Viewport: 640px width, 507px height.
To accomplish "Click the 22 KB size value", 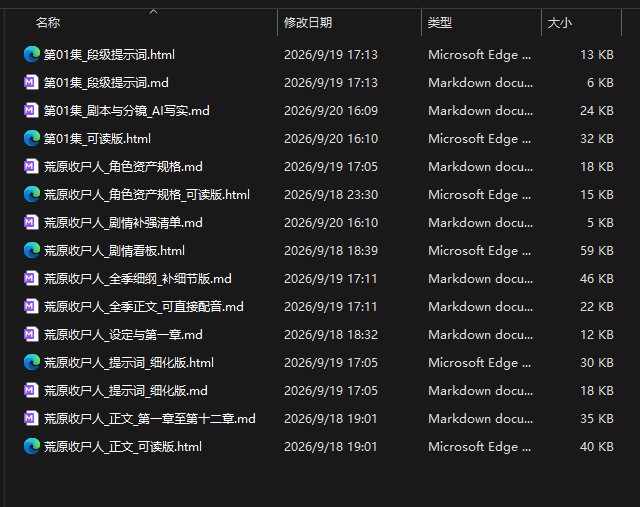I will [x=597, y=306].
